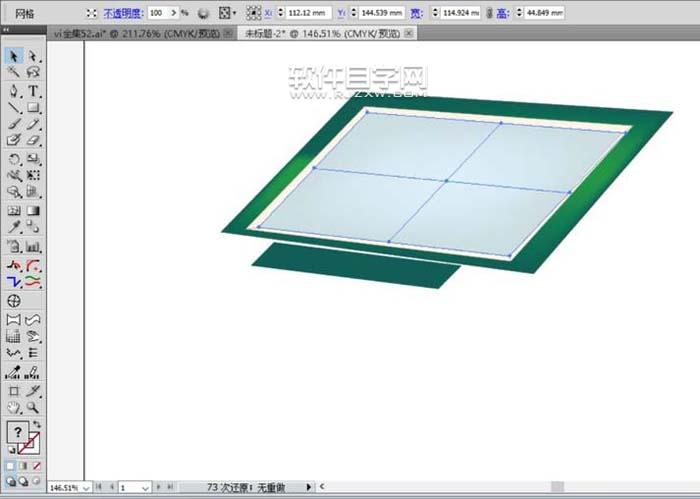The width and height of the screenshot is (700, 499).
Task: Select the Pen tool
Action: click(x=14, y=90)
